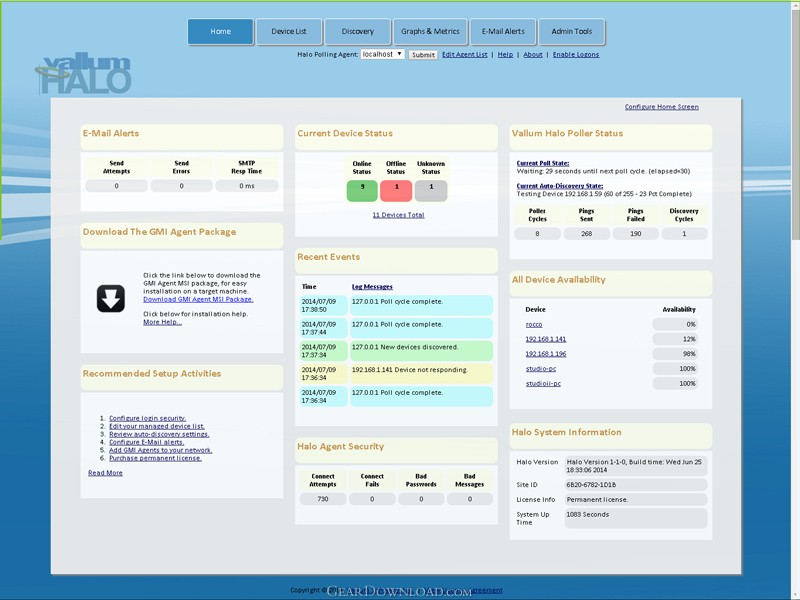Click Configure E-Mail alerts link
The width and height of the screenshot is (800, 600).
(146, 442)
